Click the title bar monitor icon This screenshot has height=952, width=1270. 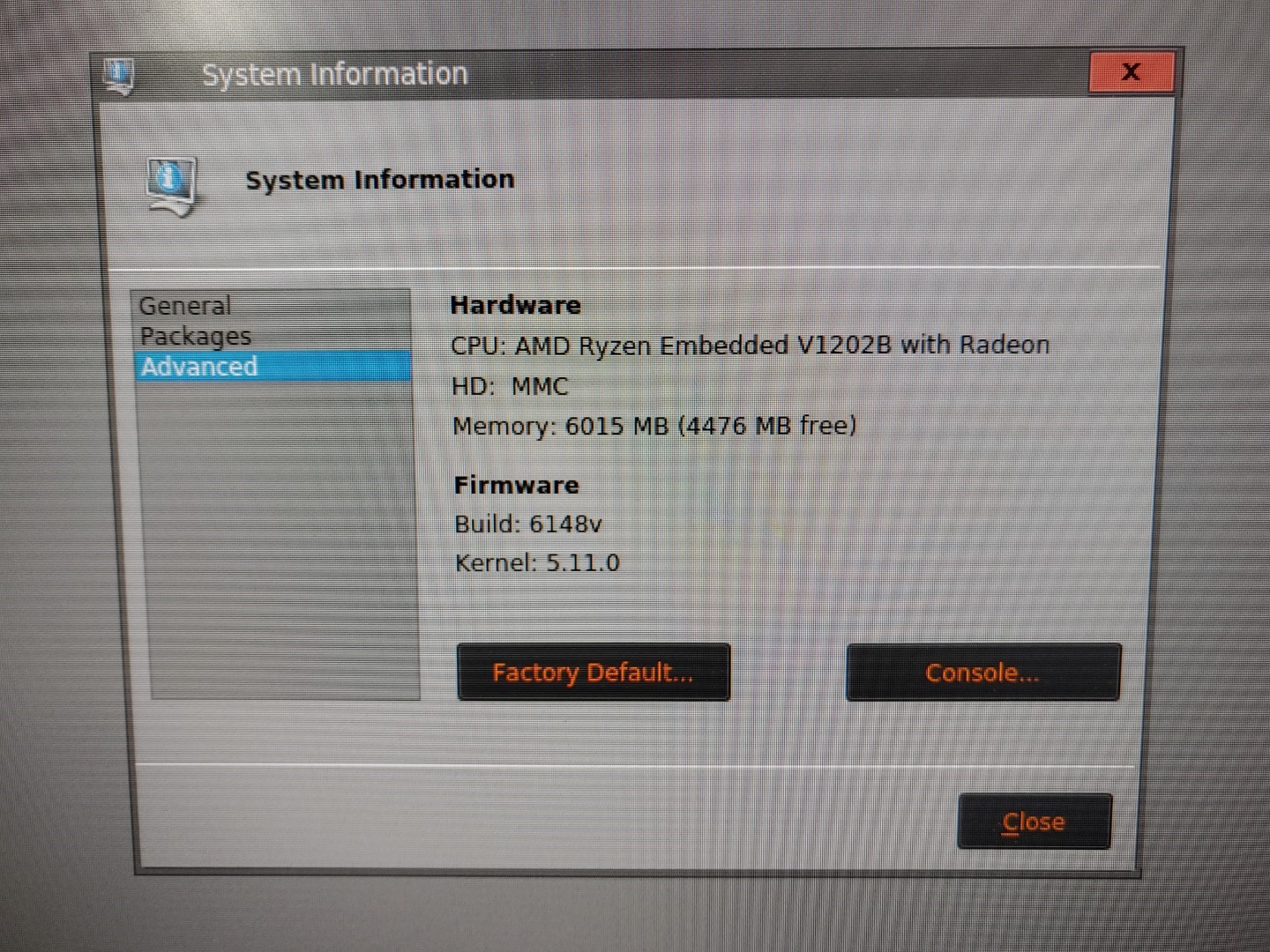119,77
